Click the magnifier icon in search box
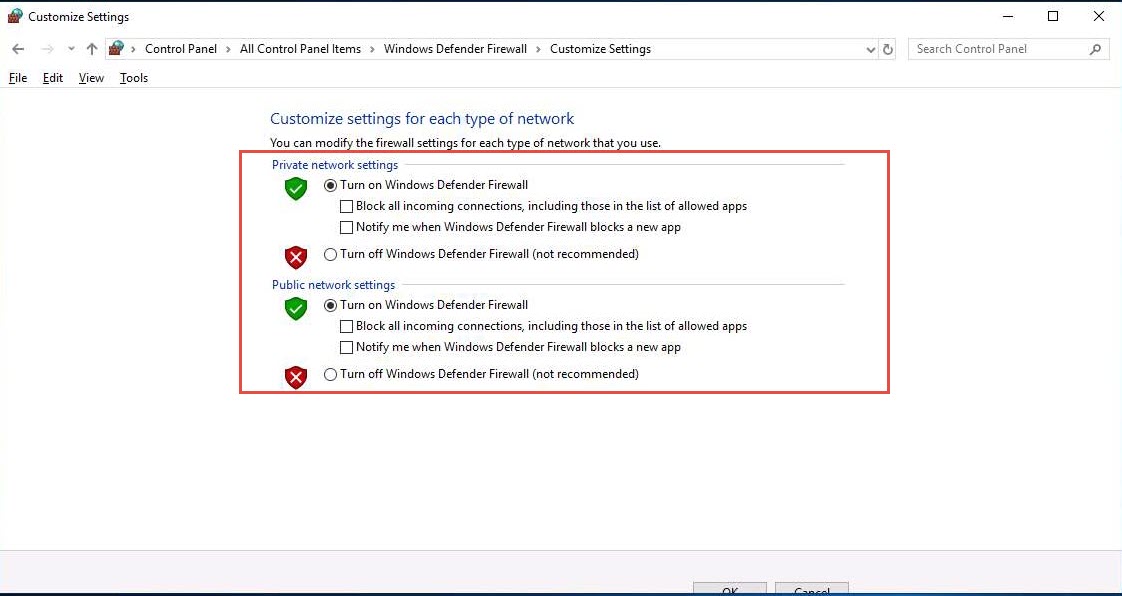 1095,49
